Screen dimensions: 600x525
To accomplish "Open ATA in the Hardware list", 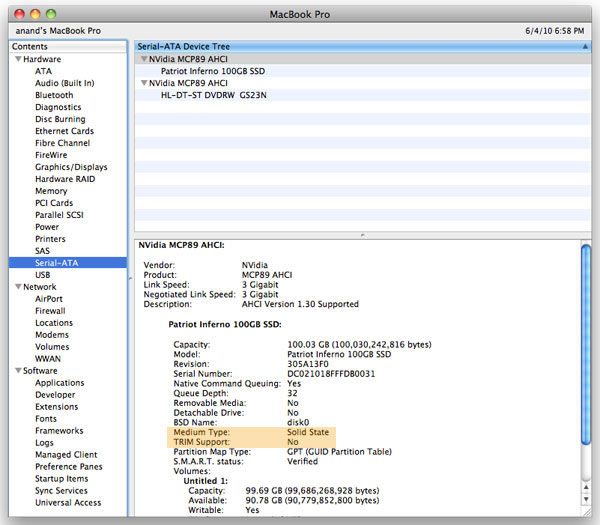I will [43, 71].
